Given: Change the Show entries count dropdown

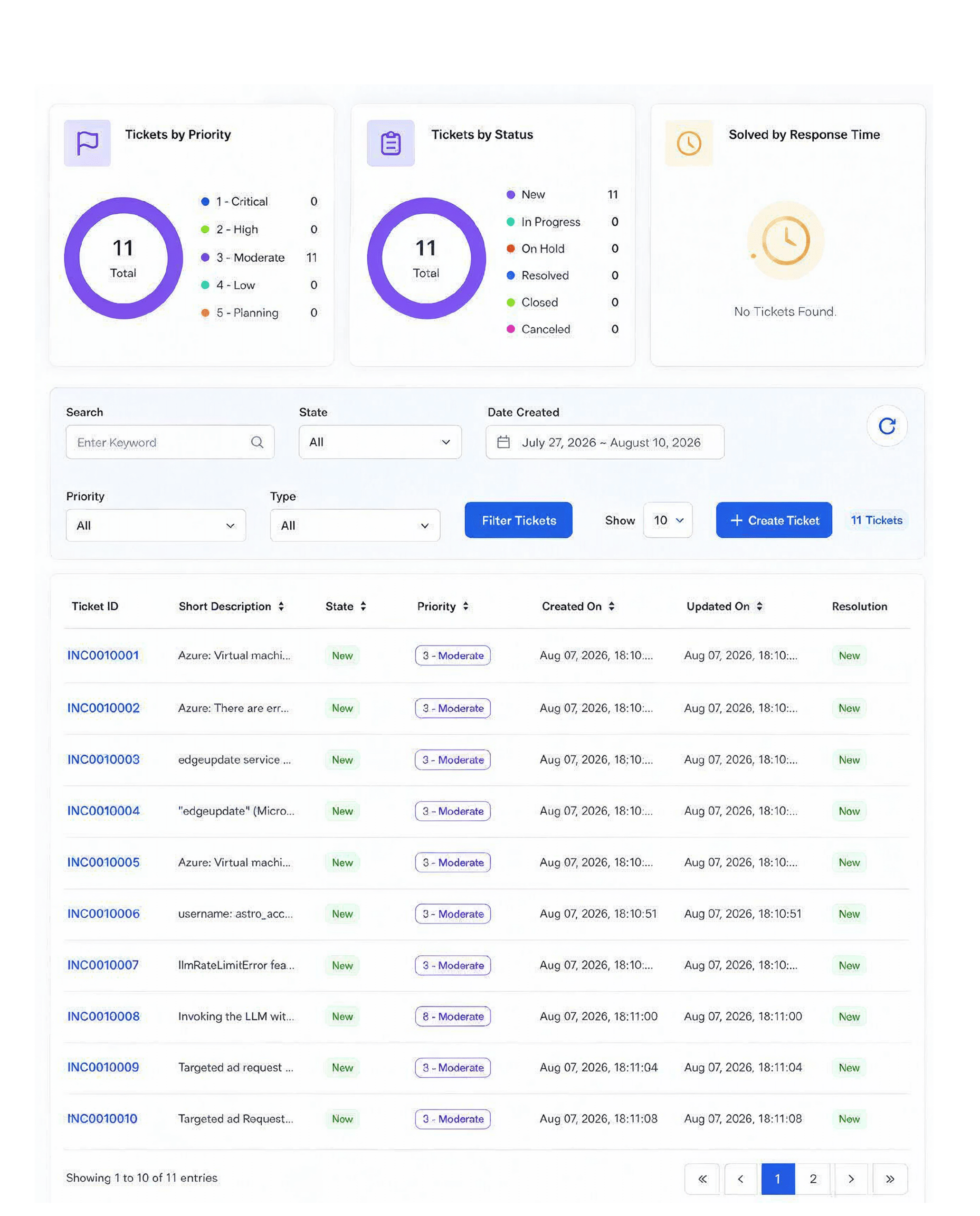Looking at the screenshot, I should [x=668, y=520].
